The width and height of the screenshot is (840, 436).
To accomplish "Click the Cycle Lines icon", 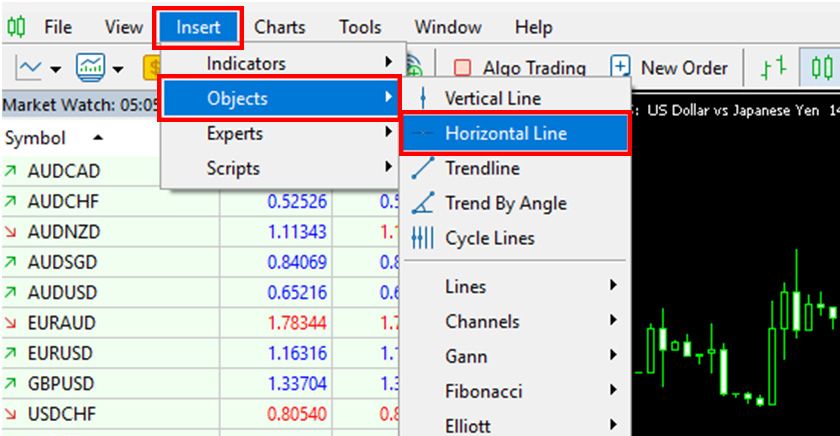I will (424, 238).
